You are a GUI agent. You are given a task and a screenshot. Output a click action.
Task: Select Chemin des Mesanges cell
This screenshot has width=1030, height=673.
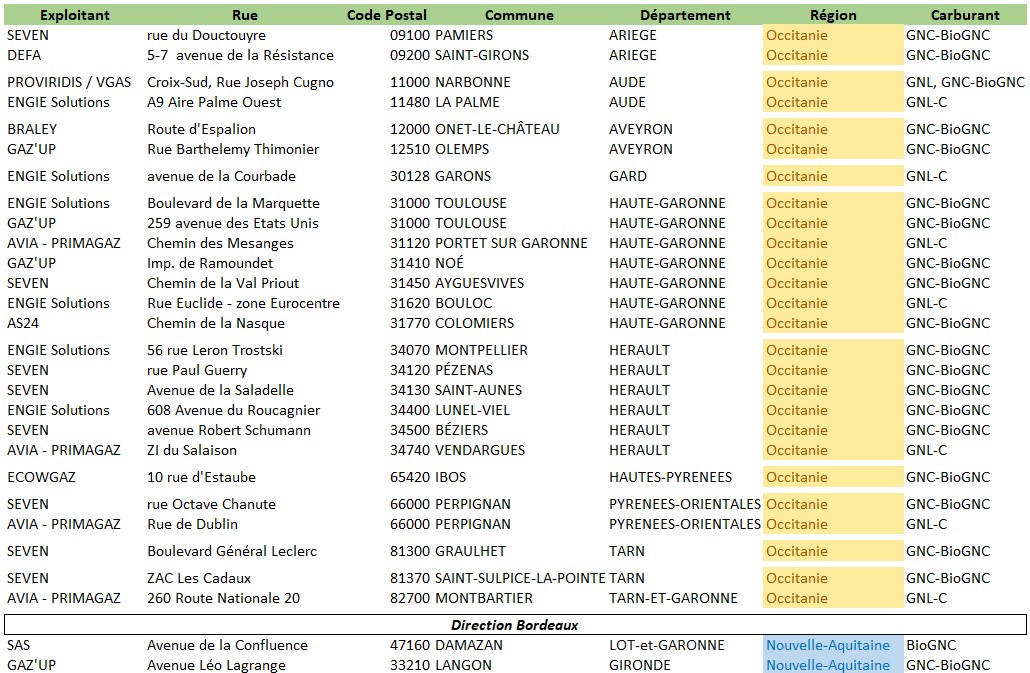220,244
